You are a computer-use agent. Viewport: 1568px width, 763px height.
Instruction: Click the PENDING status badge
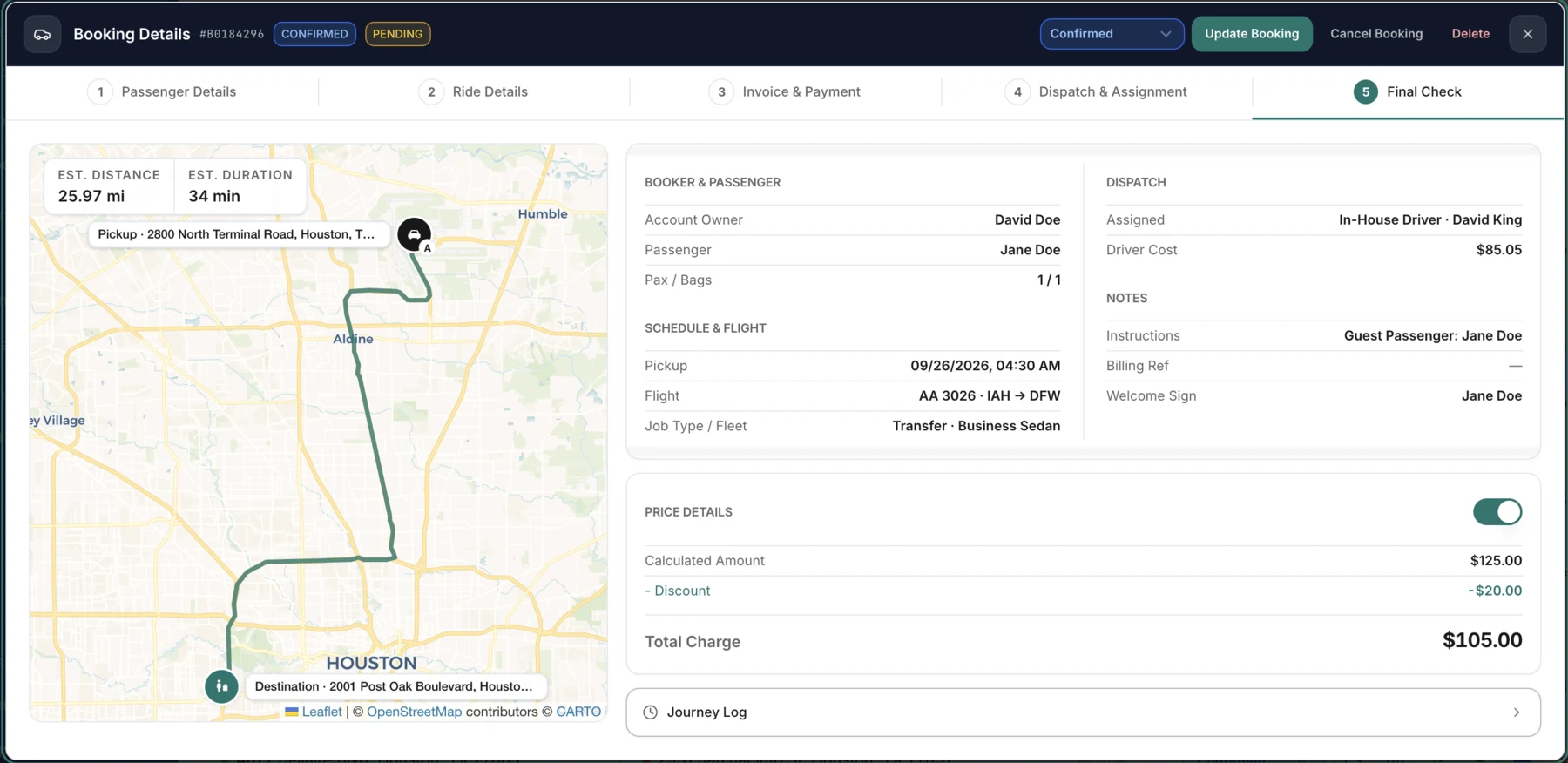click(x=397, y=34)
